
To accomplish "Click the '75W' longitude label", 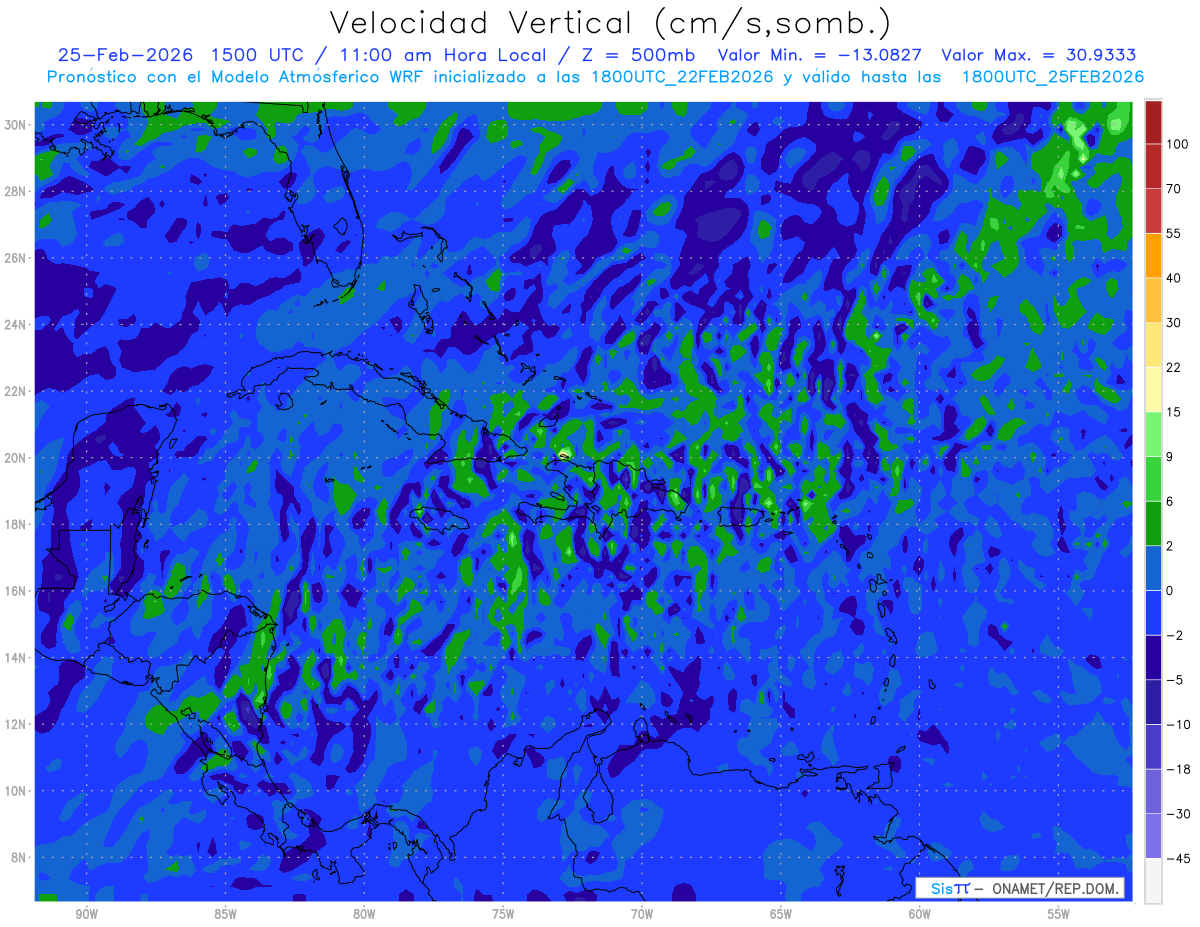I will pyautogui.click(x=503, y=915).
